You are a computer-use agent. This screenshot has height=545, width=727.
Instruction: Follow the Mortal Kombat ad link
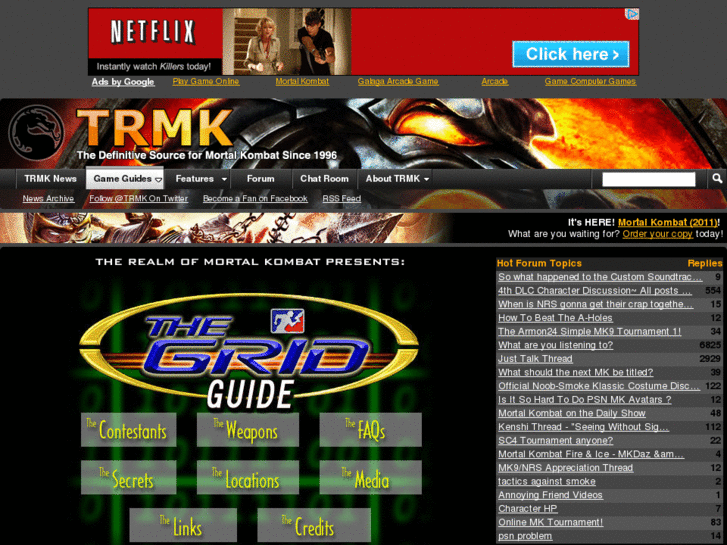[x=302, y=81]
